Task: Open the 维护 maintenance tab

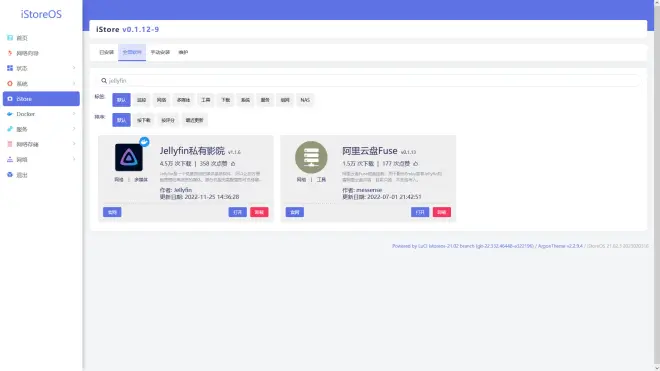Action: click(183, 52)
